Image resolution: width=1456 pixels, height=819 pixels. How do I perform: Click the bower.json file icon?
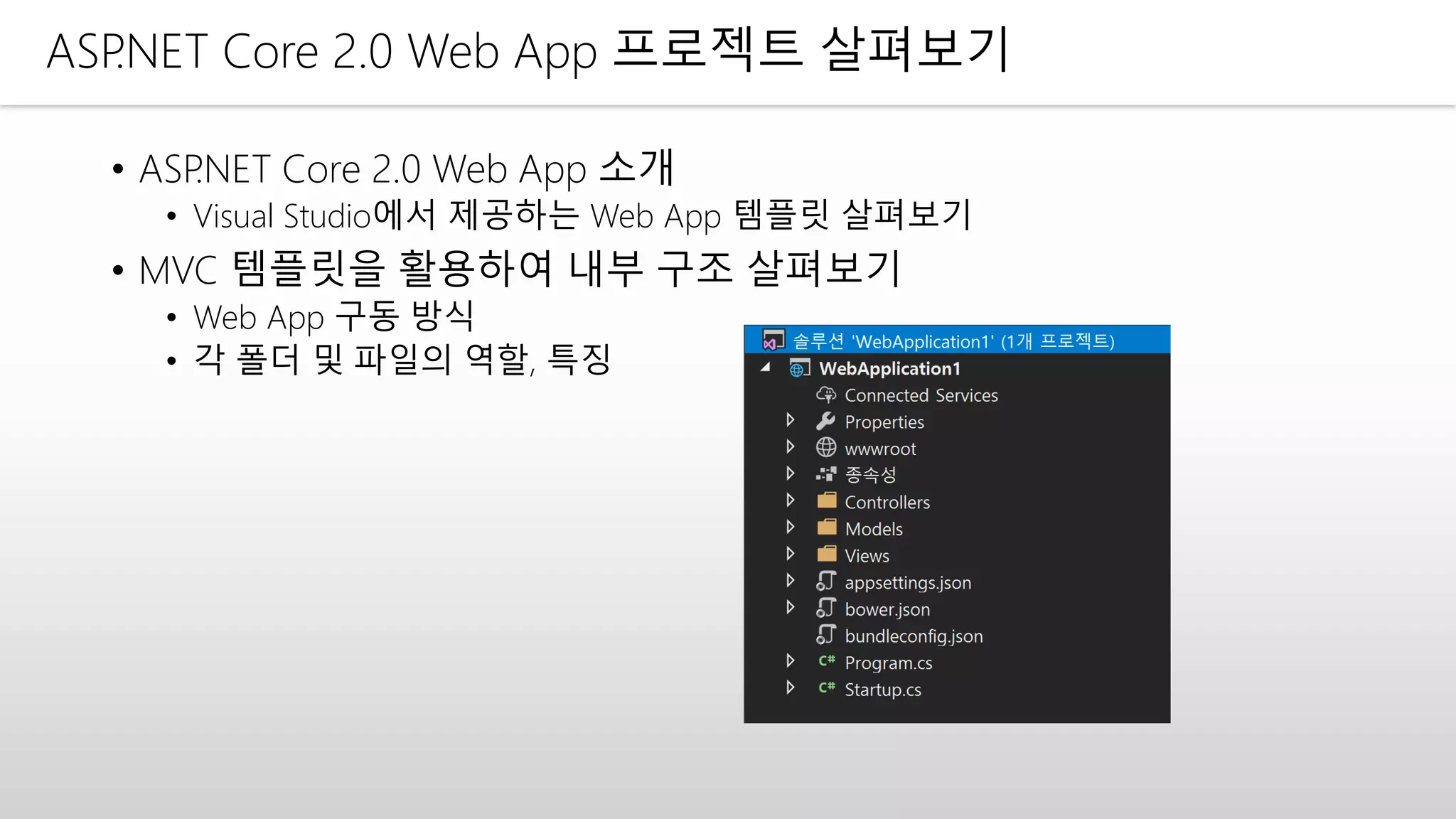click(x=826, y=608)
